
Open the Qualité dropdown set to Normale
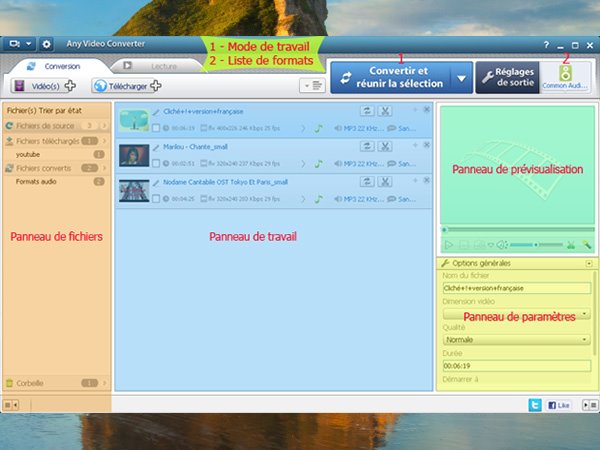[515, 339]
